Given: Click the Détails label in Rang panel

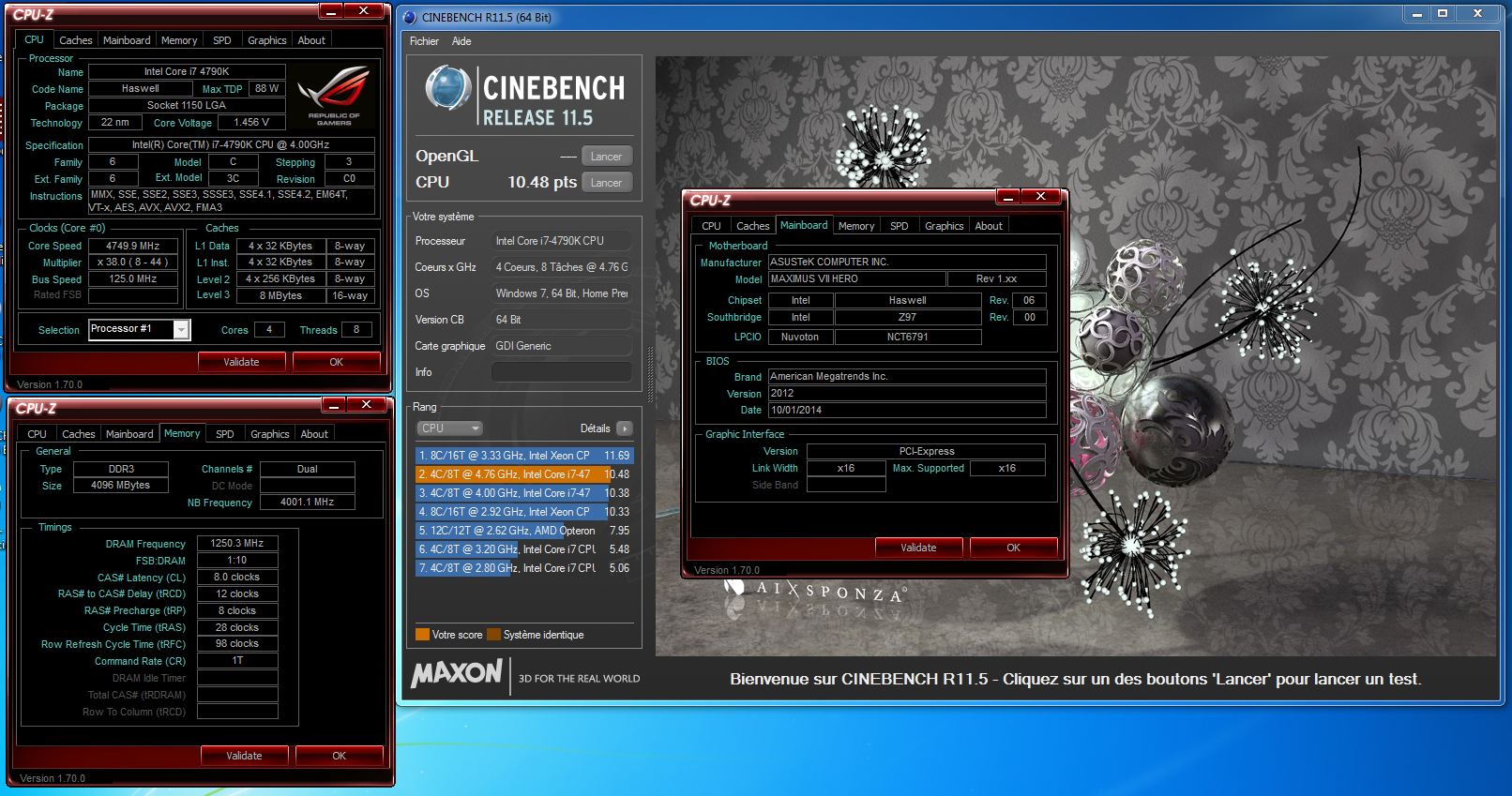Looking at the screenshot, I should pos(595,428).
